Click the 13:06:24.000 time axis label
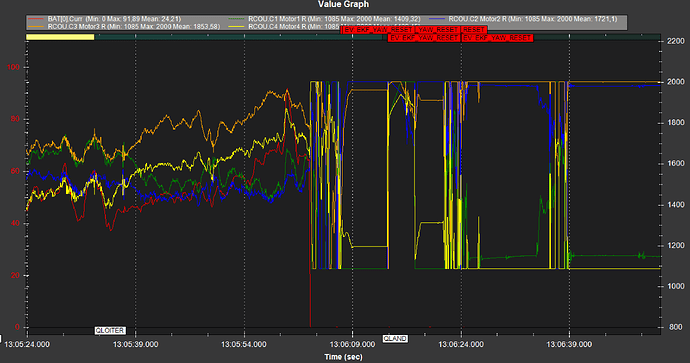This screenshot has height=363, width=690. point(461,344)
